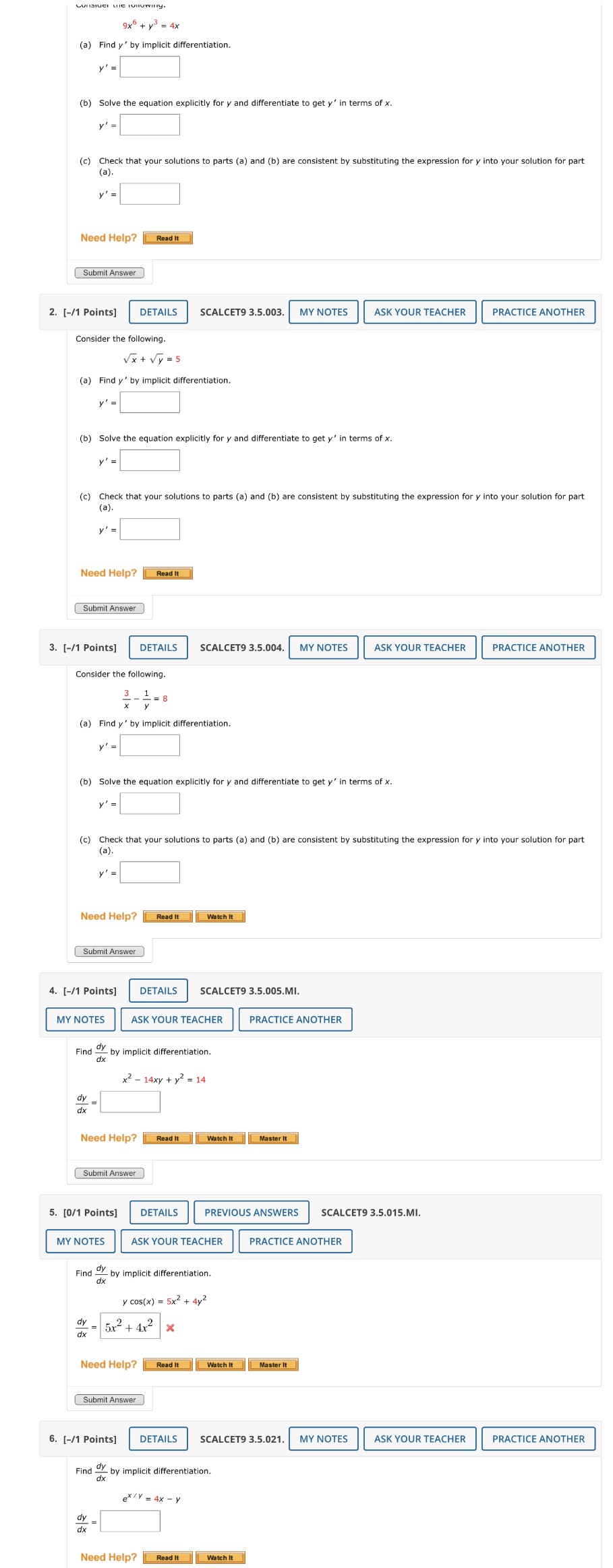Open ASK YOUR TEACHER for question 6
This screenshot has height=1568, width=613.
pos(419,1439)
